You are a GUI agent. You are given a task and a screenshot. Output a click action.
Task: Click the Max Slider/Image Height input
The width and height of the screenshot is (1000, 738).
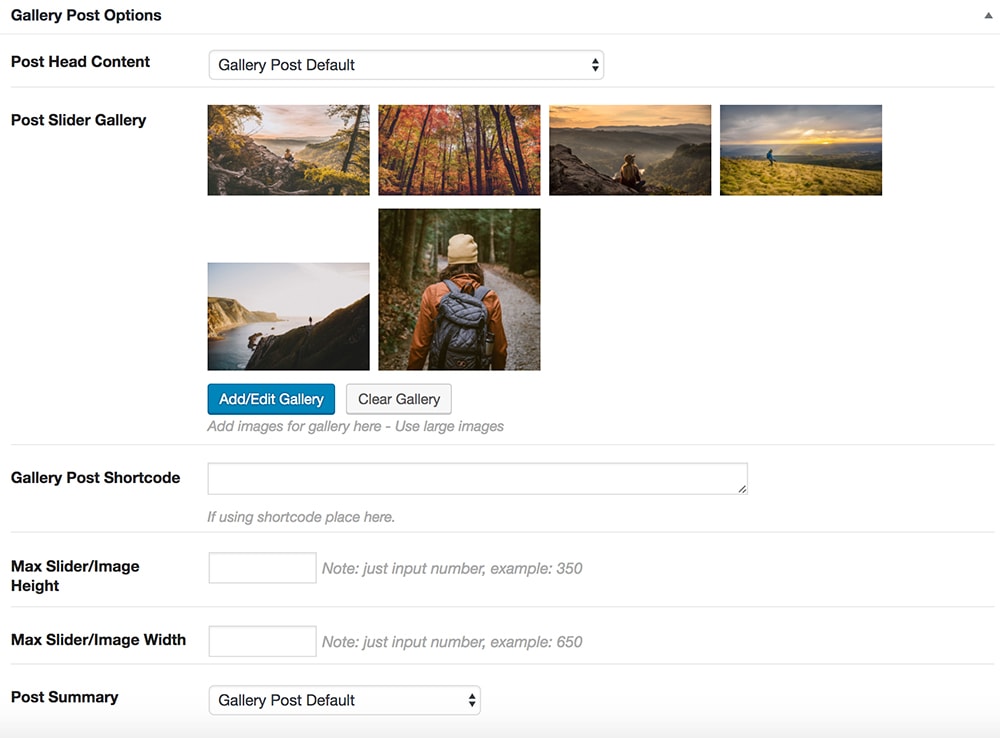(x=262, y=568)
